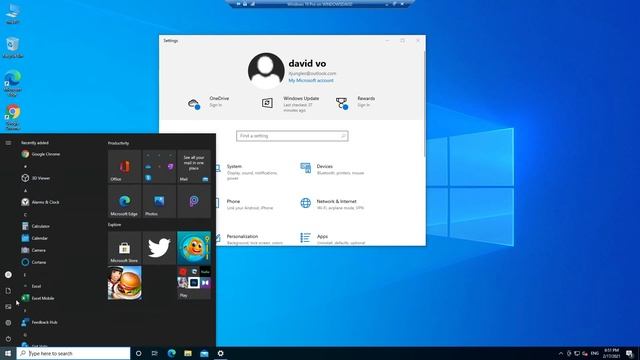640x360 pixels.
Task: Launch Alarms & Clock from app list
Action: coord(40,202)
